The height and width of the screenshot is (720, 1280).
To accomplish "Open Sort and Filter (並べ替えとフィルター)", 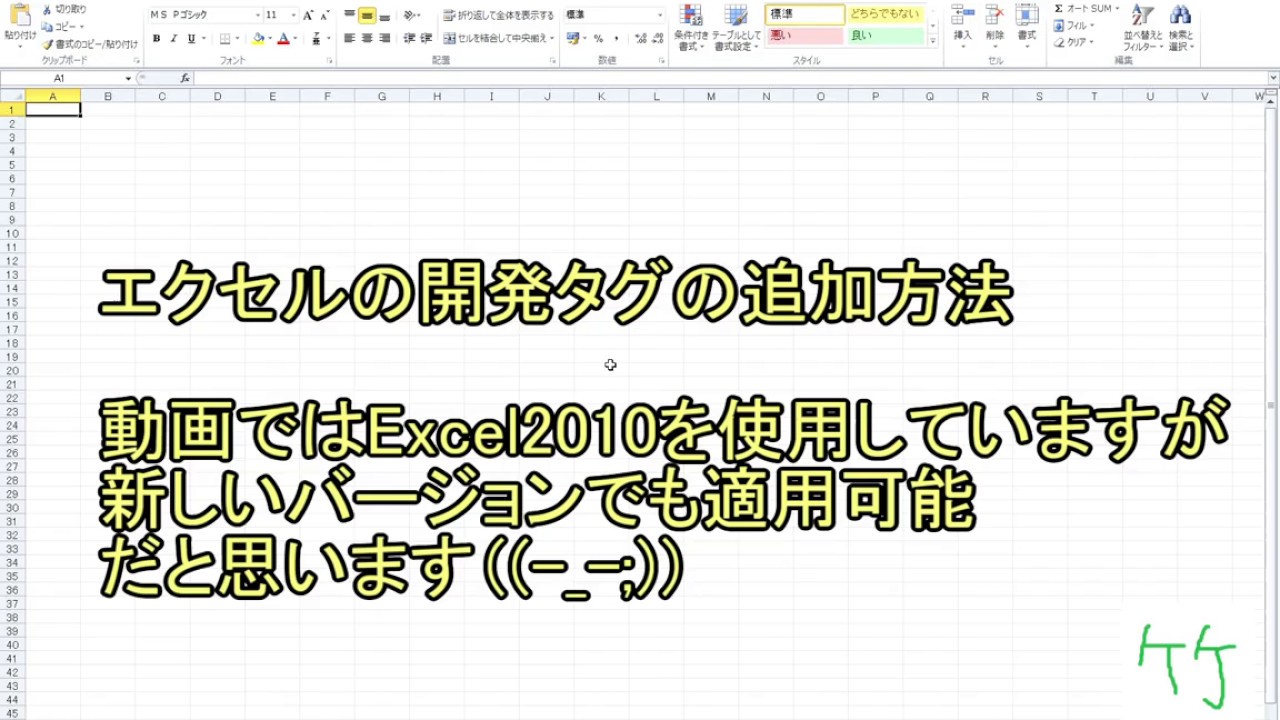I will click(x=1142, y=28).
